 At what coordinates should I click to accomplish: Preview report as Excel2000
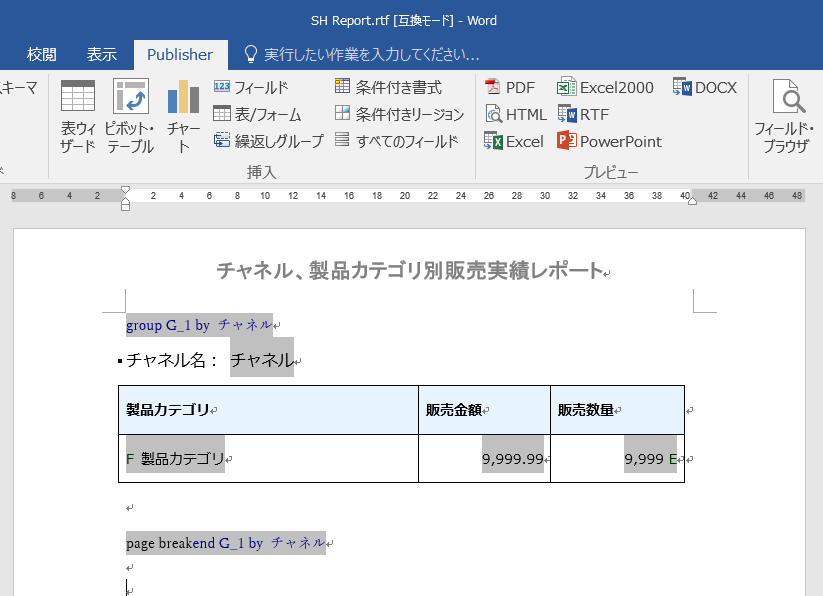[605, 87]
